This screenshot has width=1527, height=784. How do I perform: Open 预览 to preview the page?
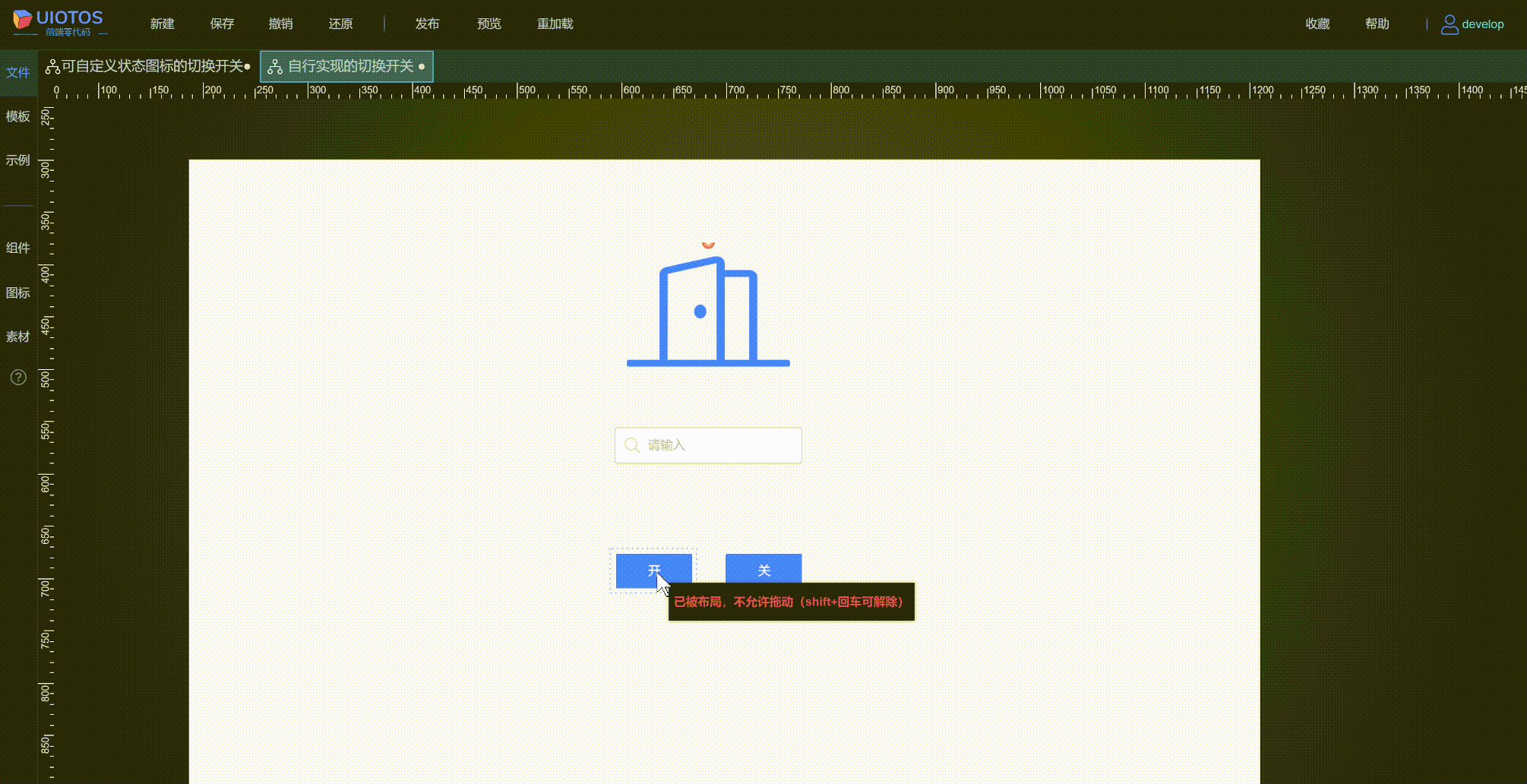489,24
